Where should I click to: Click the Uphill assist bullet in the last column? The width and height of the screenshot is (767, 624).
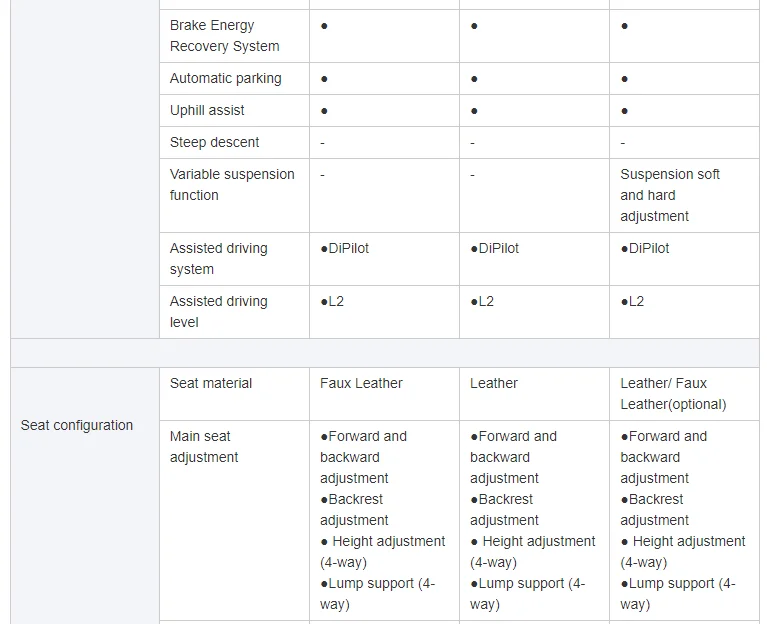[624, 110]
